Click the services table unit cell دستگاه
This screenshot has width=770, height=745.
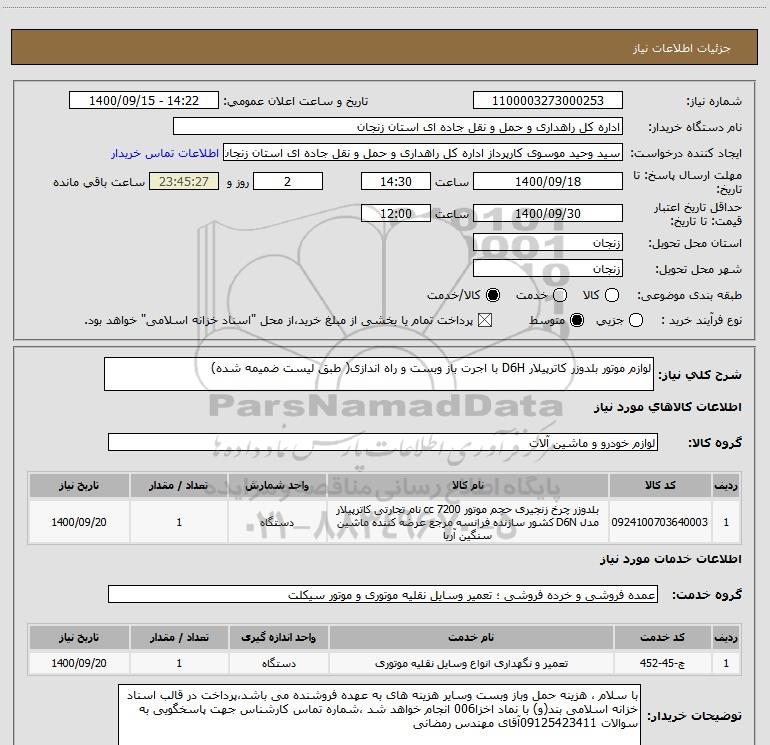(278, 663)
